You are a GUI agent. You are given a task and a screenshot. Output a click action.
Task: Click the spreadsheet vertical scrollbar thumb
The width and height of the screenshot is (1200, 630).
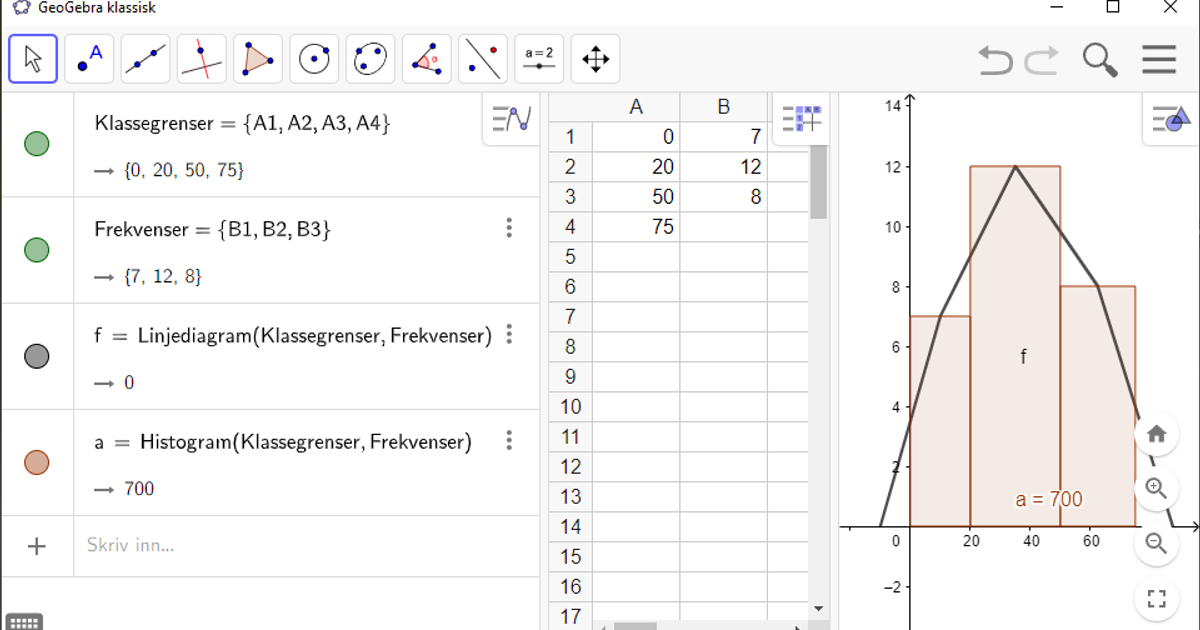tap(819, 181)
